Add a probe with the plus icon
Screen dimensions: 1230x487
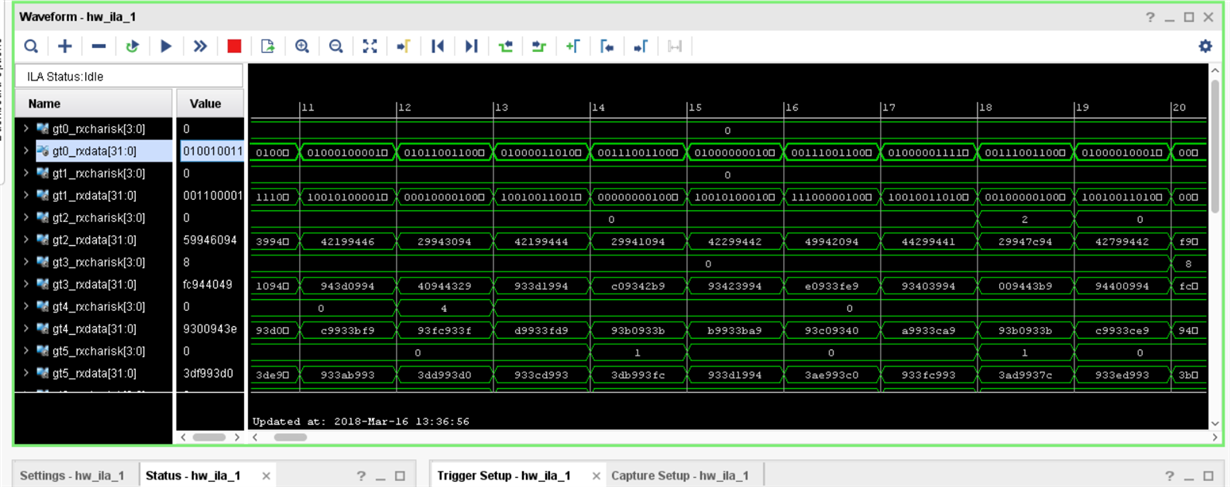tap(65, 46)
